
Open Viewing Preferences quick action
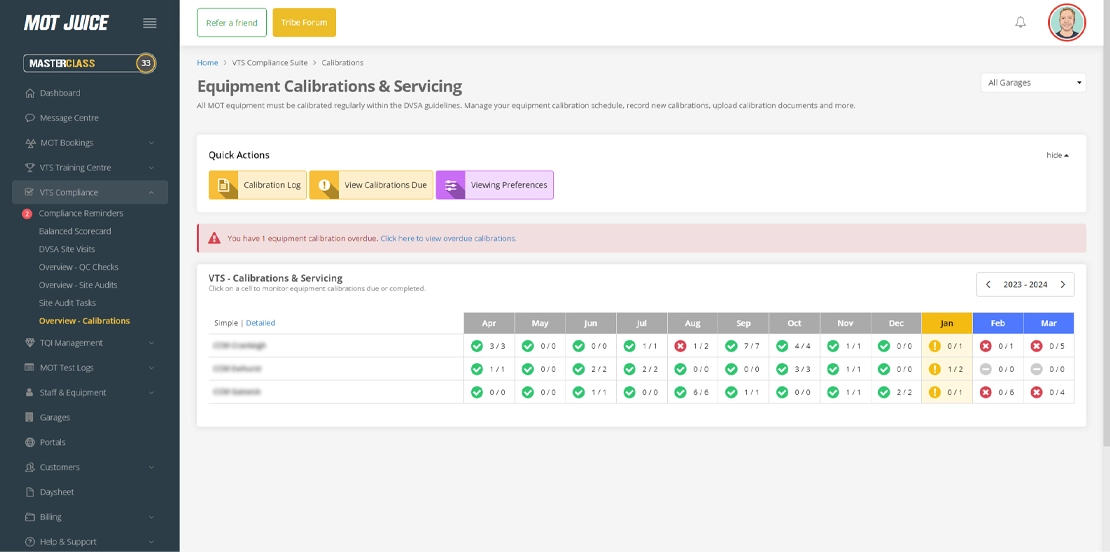point(495,185)
